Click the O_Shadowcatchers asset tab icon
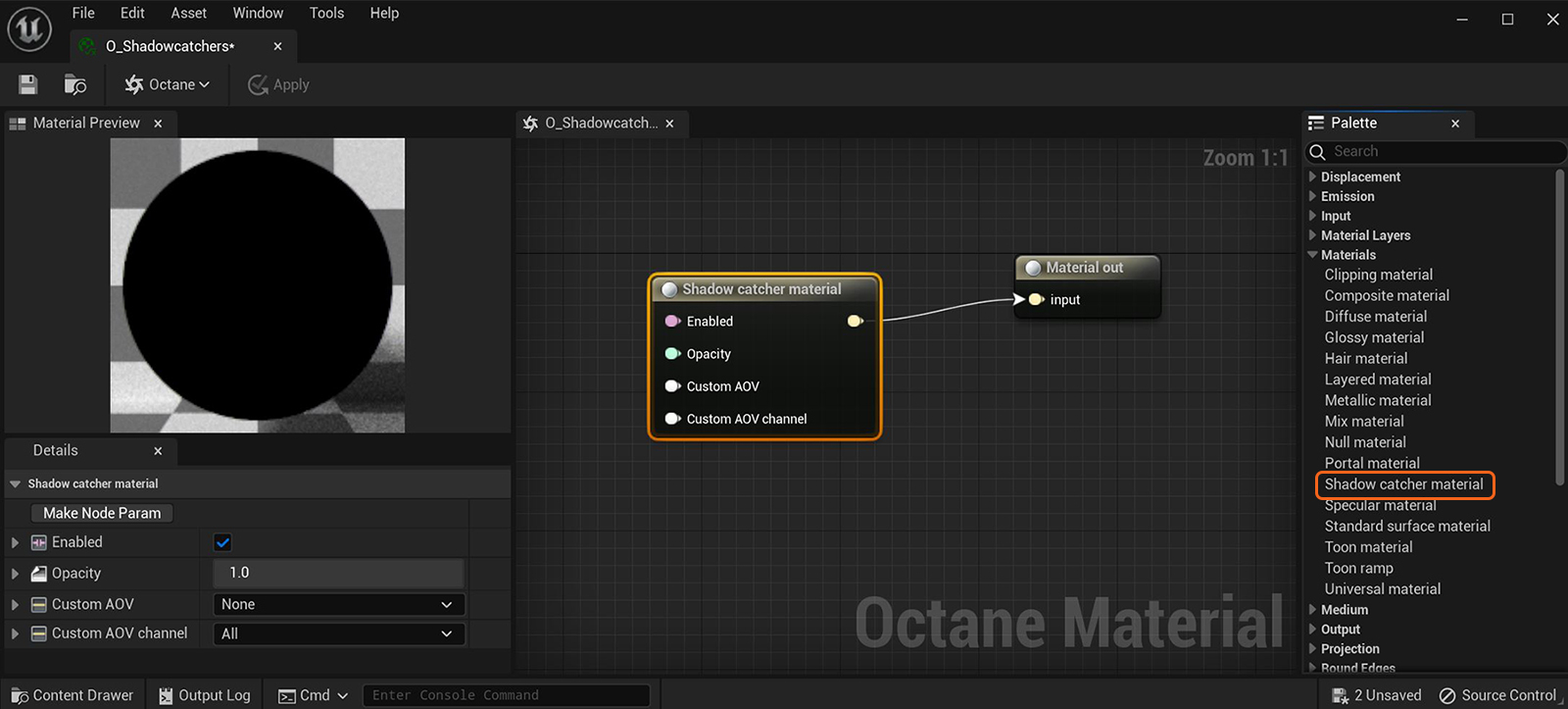This screenshot has height=709, width=1568. click(x=87, y=46)
